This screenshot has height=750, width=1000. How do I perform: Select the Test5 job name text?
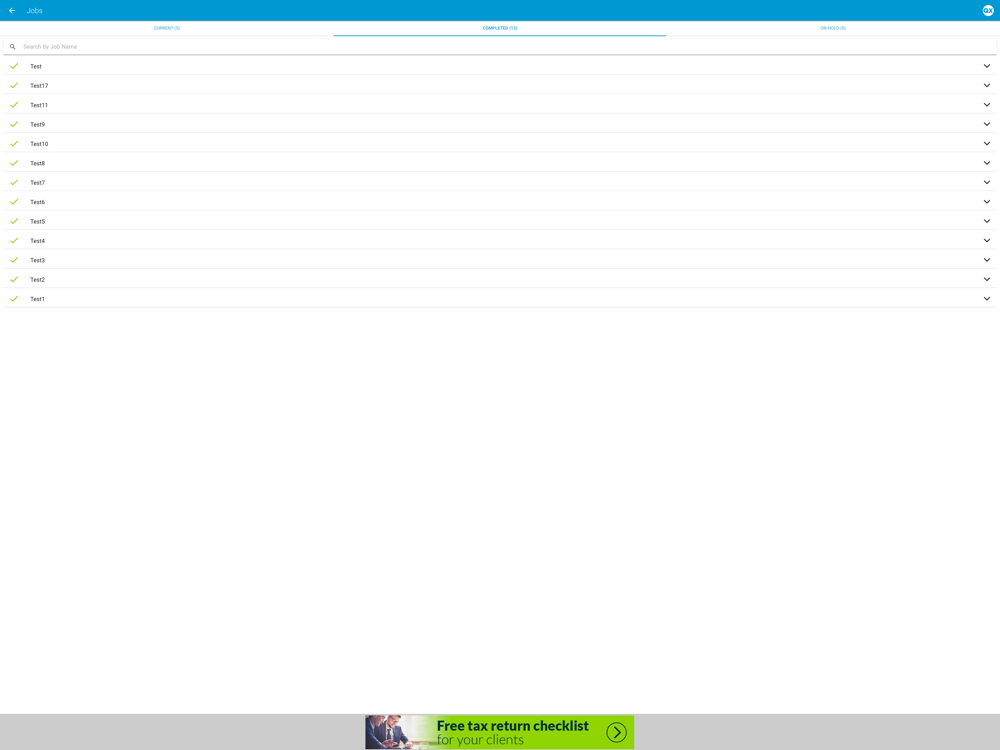(x=38, y=221)
